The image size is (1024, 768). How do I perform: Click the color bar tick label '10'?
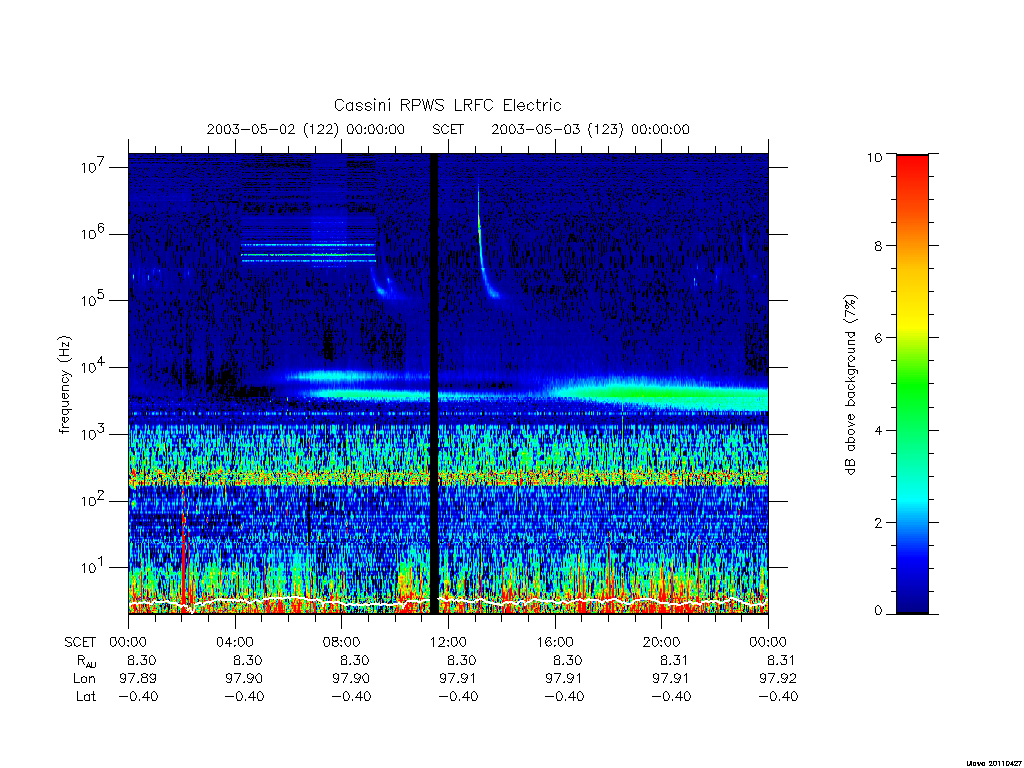click(x=874, y=157)
